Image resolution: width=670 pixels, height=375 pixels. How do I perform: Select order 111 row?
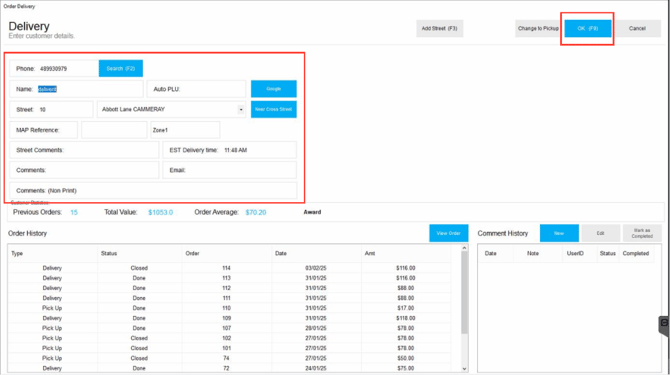coord(229,298)
